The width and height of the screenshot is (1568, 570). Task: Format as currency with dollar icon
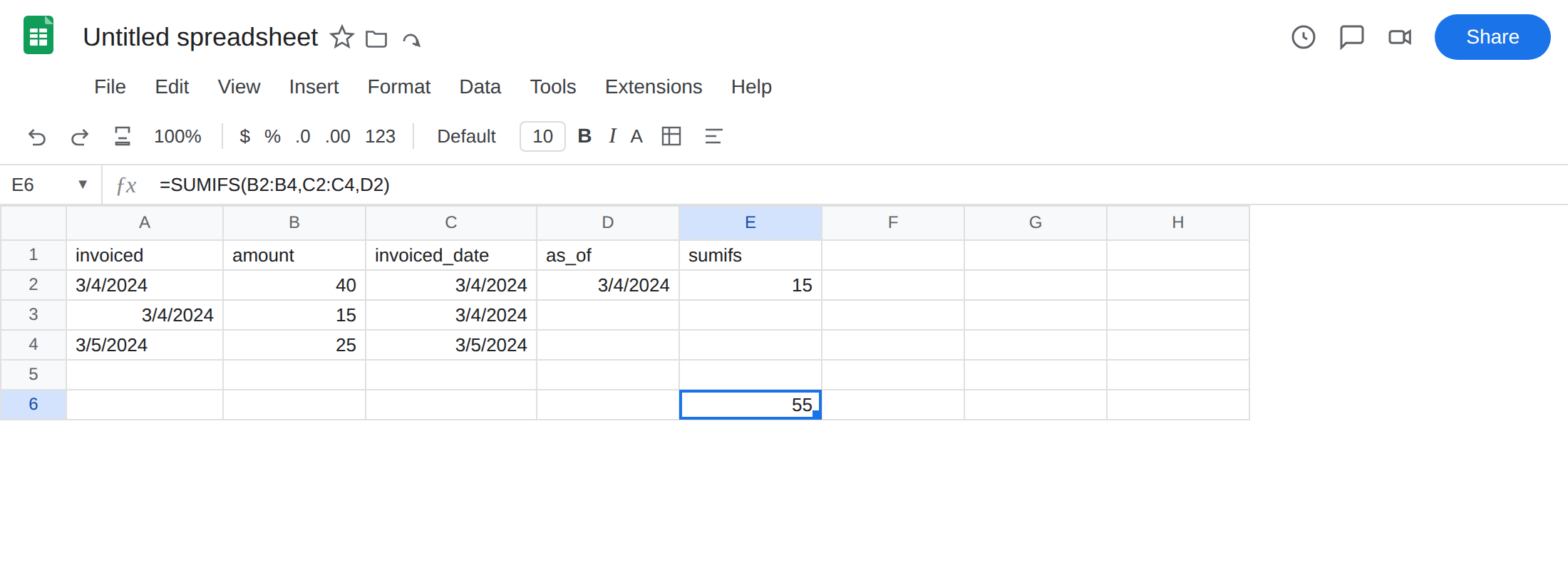pyautogui.click(x=244, y=136)
